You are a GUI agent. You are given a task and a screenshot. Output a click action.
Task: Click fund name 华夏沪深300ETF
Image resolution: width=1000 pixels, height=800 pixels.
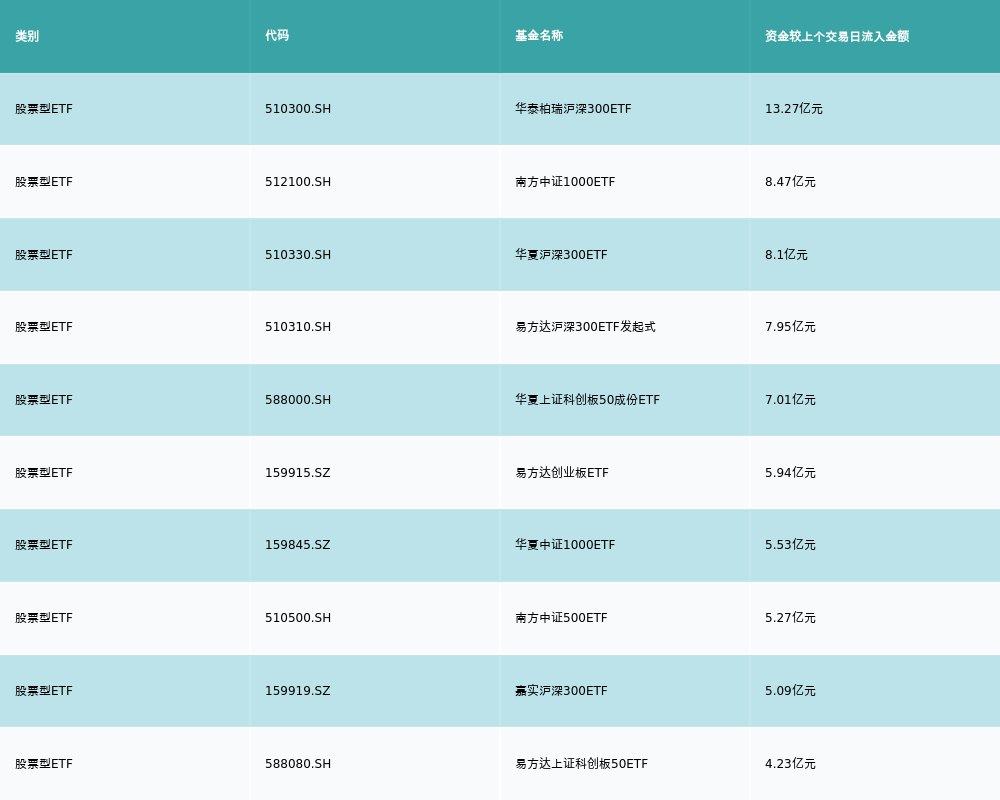pyautogui.click(x=561, y=255)
